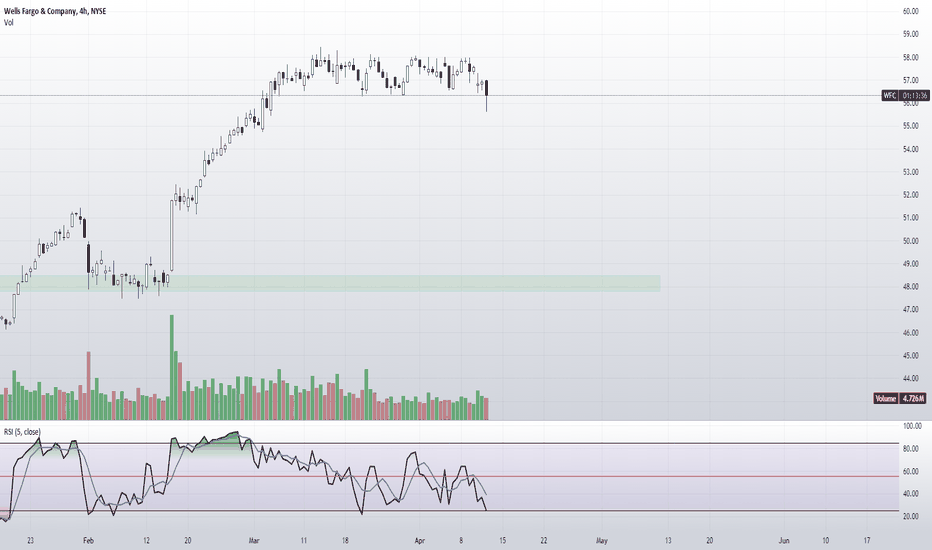Click the RSI 40.00 scale label
Screen dimensions: 932x550
click(912, 494)
